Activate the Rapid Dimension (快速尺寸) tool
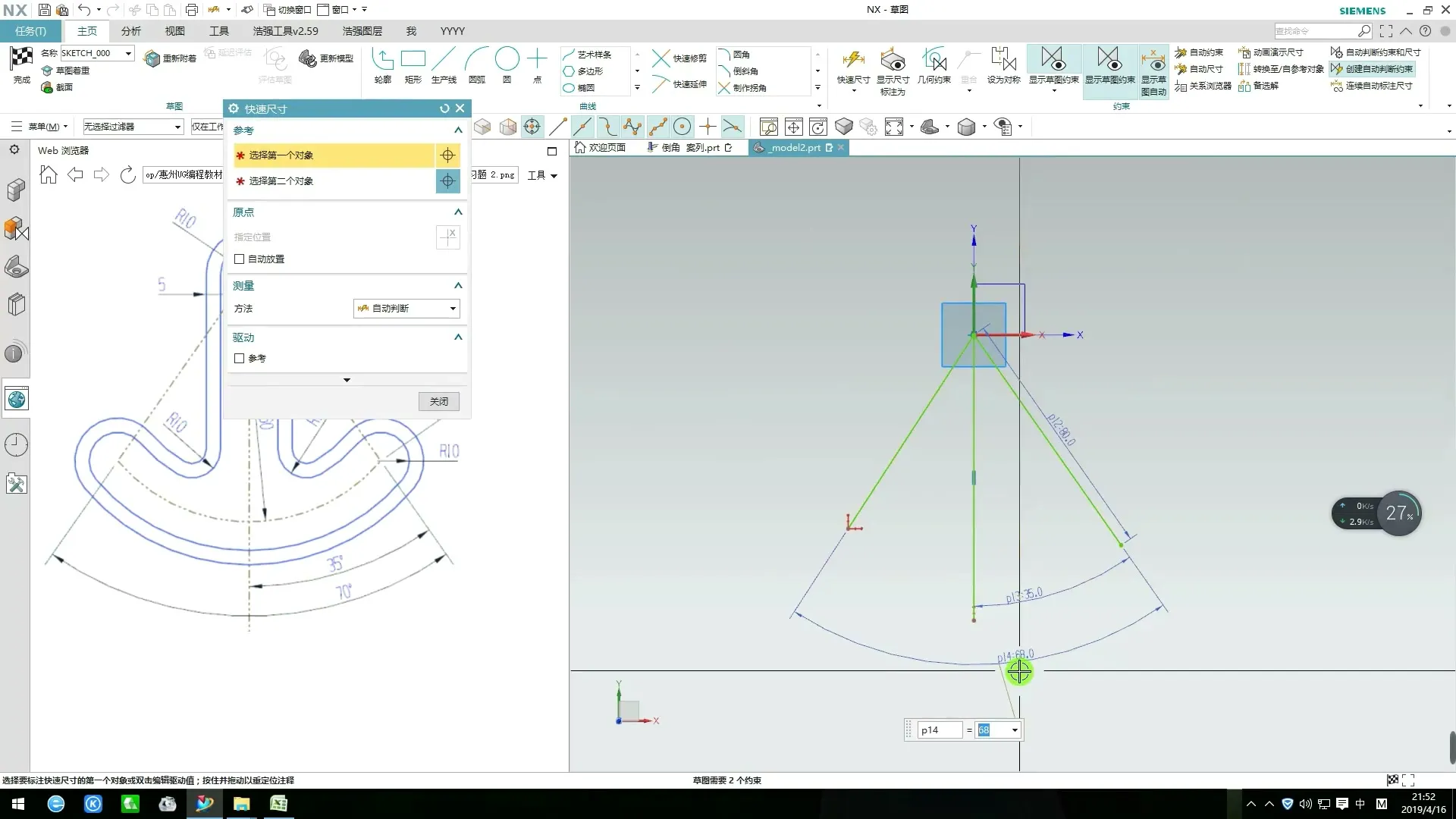 853,61
